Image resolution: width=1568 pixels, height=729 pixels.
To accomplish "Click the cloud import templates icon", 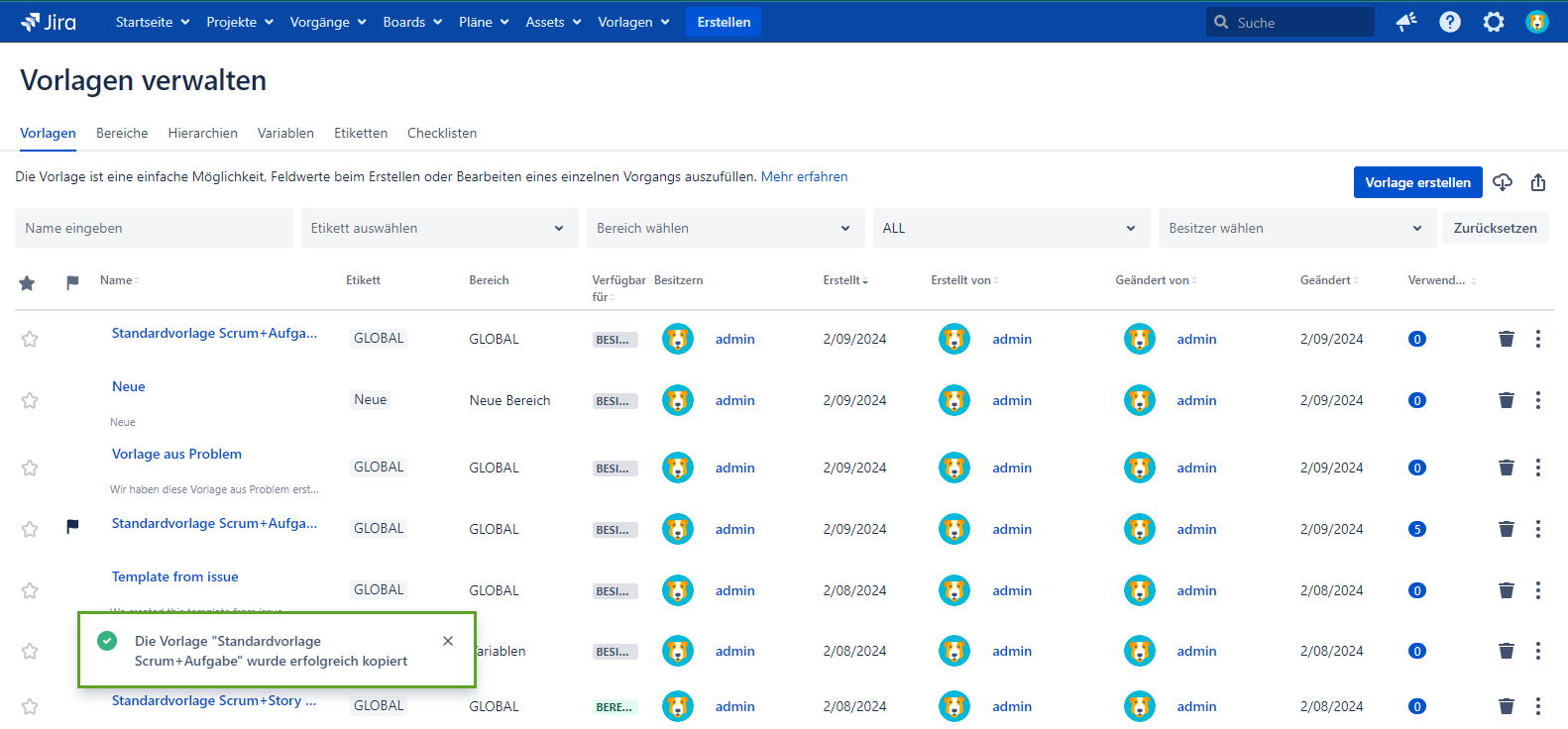I will pos(1503,182).
